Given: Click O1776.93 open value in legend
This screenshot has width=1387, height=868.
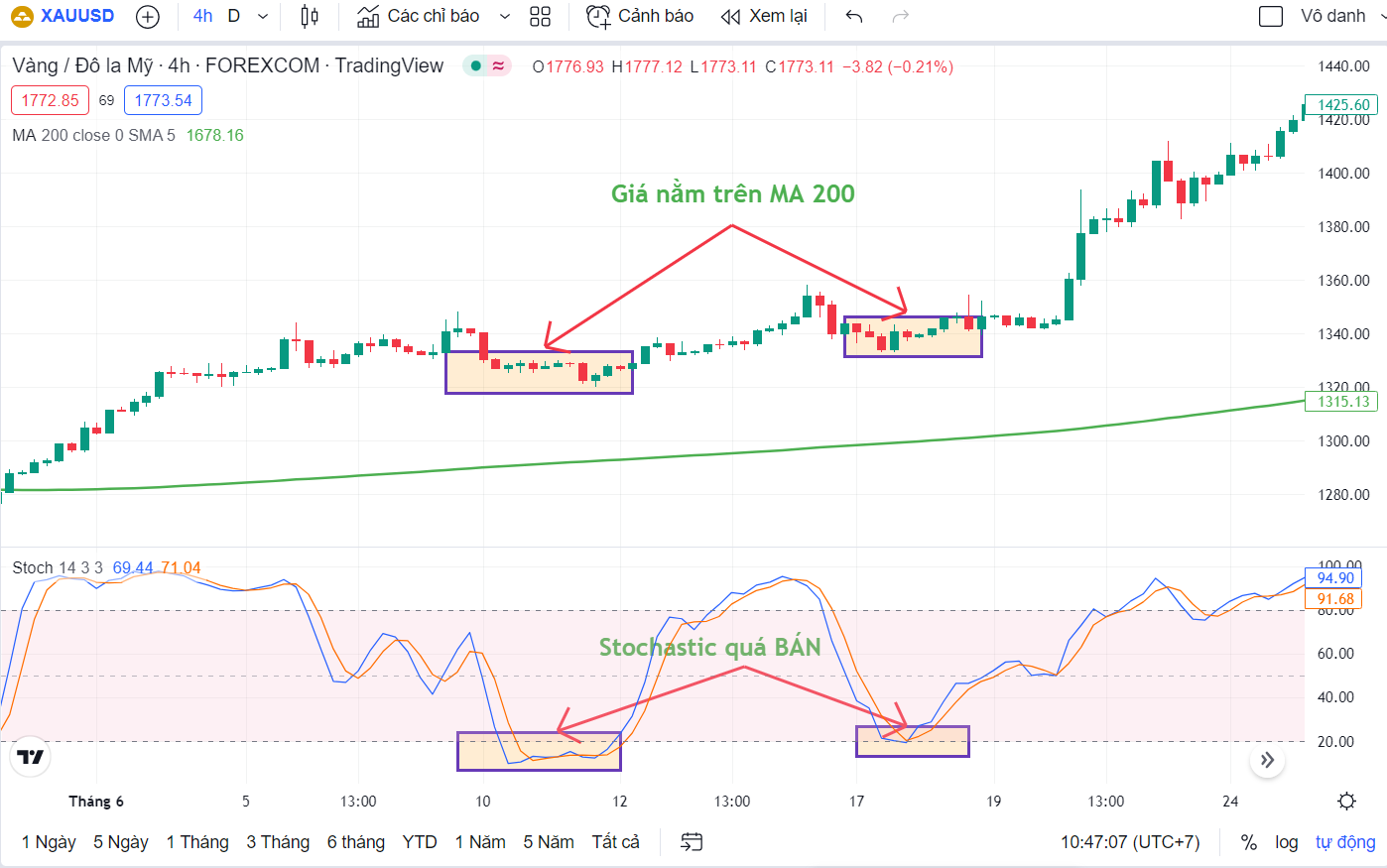Looking at the screenshot, I should (x=567, y=66).
